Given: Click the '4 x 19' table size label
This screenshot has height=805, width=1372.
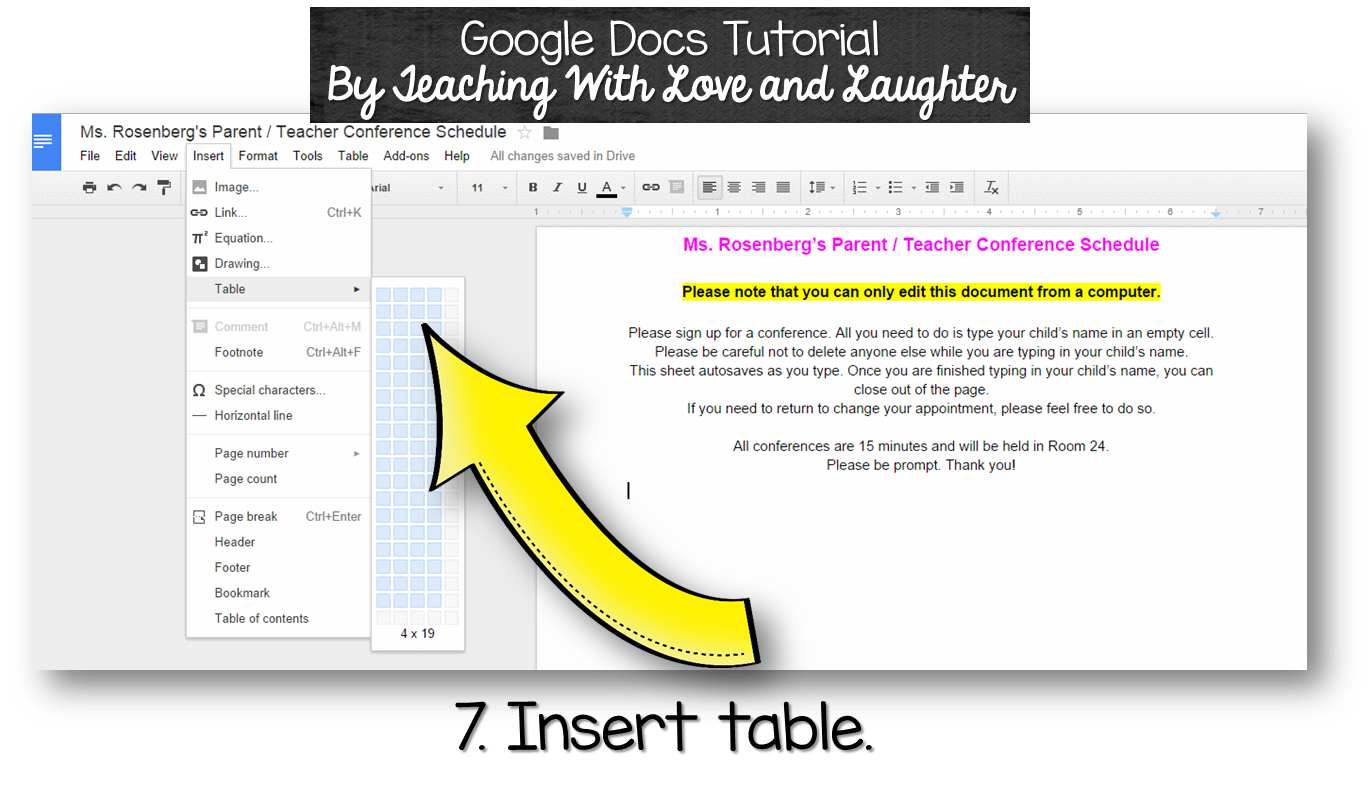Looking at the screenshot, I should point(418,634).
